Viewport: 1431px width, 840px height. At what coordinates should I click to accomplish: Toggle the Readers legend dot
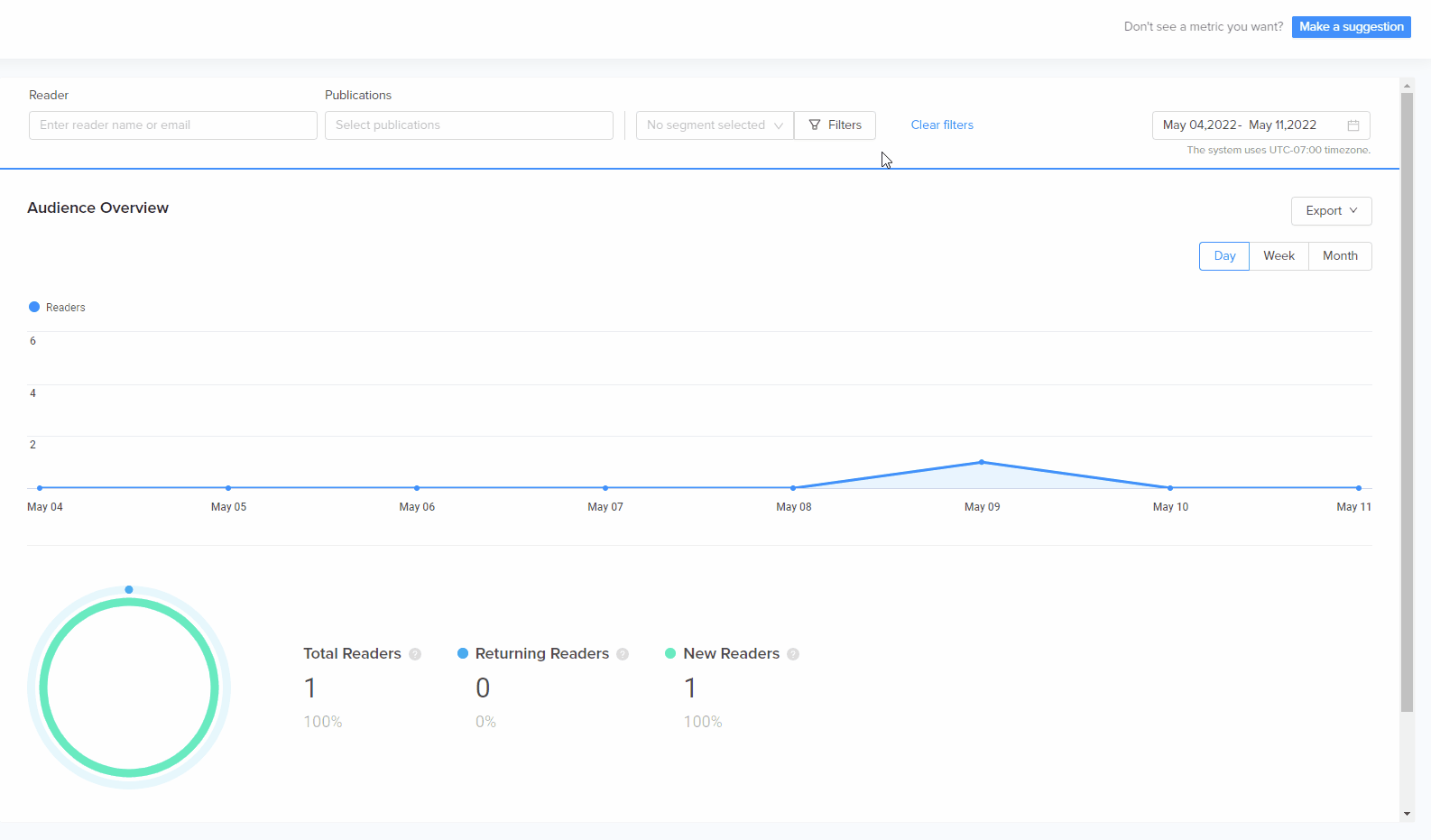click(x=34, y=307)
